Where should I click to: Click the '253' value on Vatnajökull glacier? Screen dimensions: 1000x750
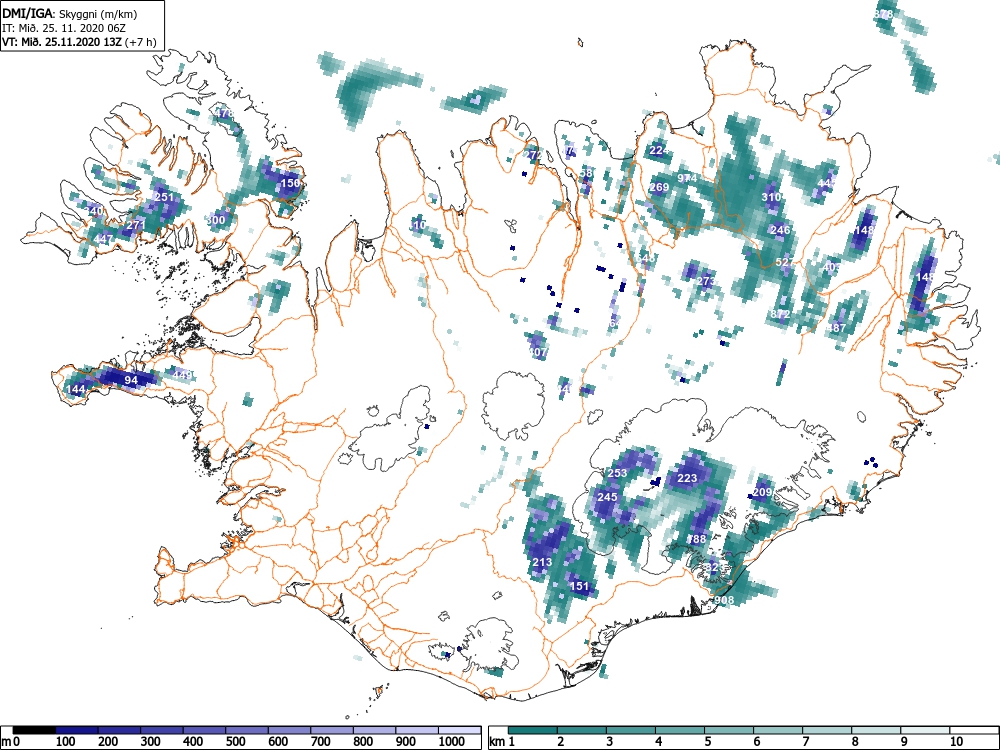point(617,473)
